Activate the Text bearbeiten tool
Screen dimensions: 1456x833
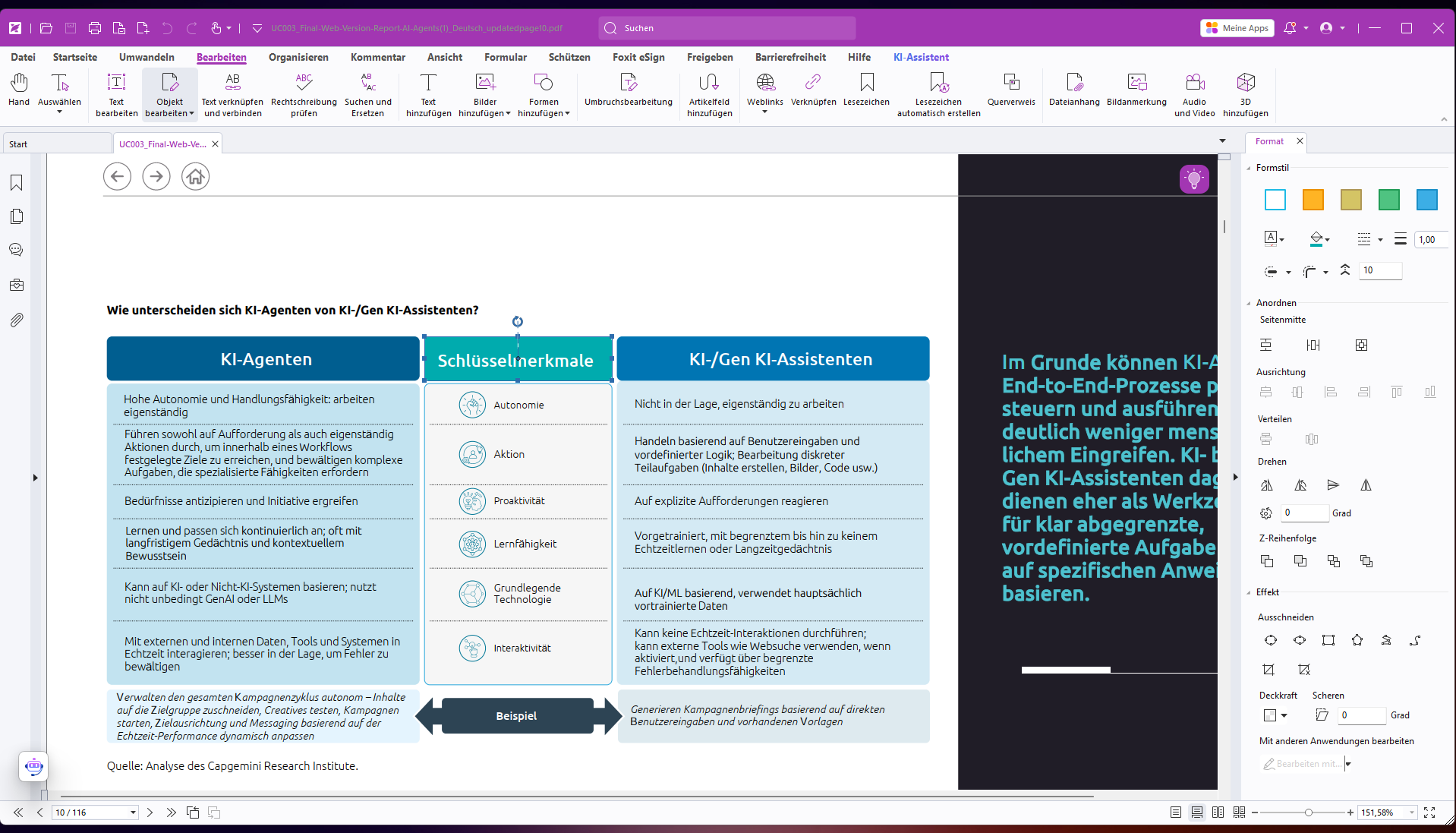(116, 94)
